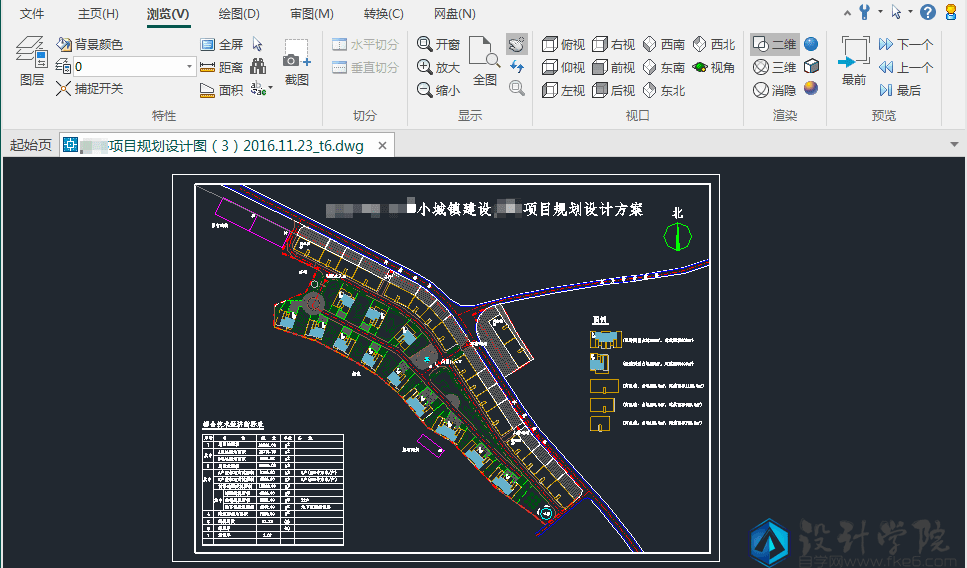Open the help question mark
Screen dimensions: 967x568
pos(928,12)
